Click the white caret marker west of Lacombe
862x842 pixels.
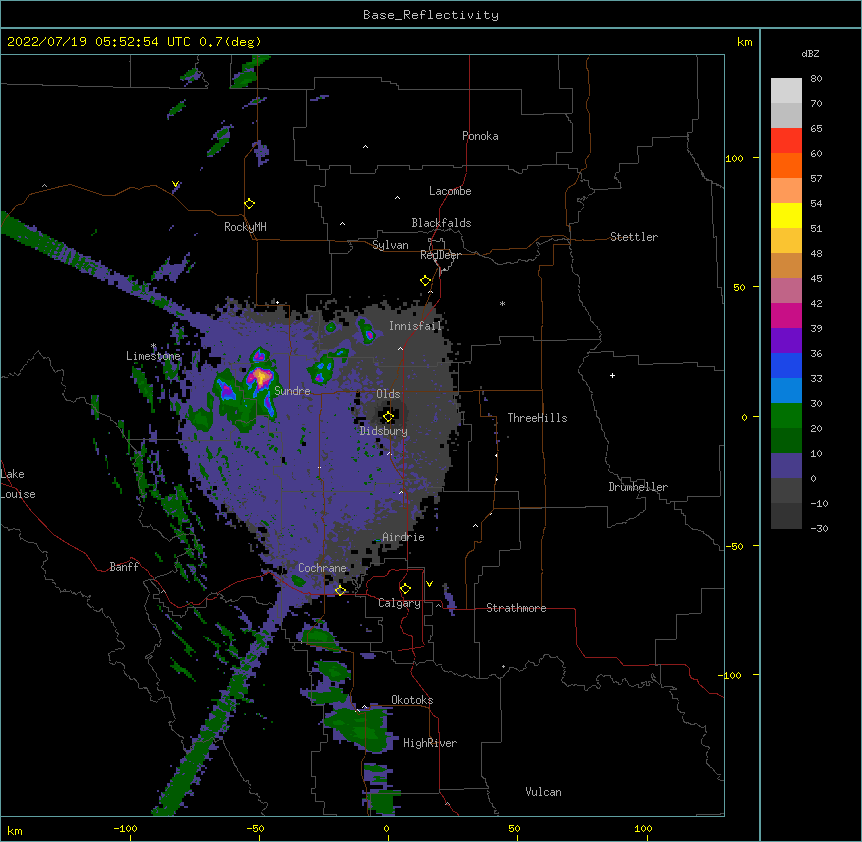click(x=397, y=198)
